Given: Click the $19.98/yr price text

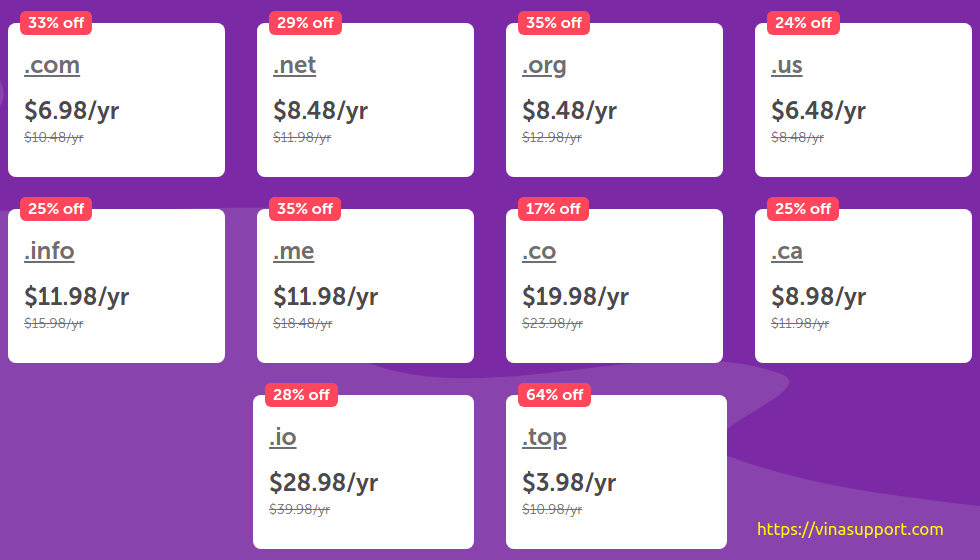Looking at the screenshot, I should click(575, 296).
